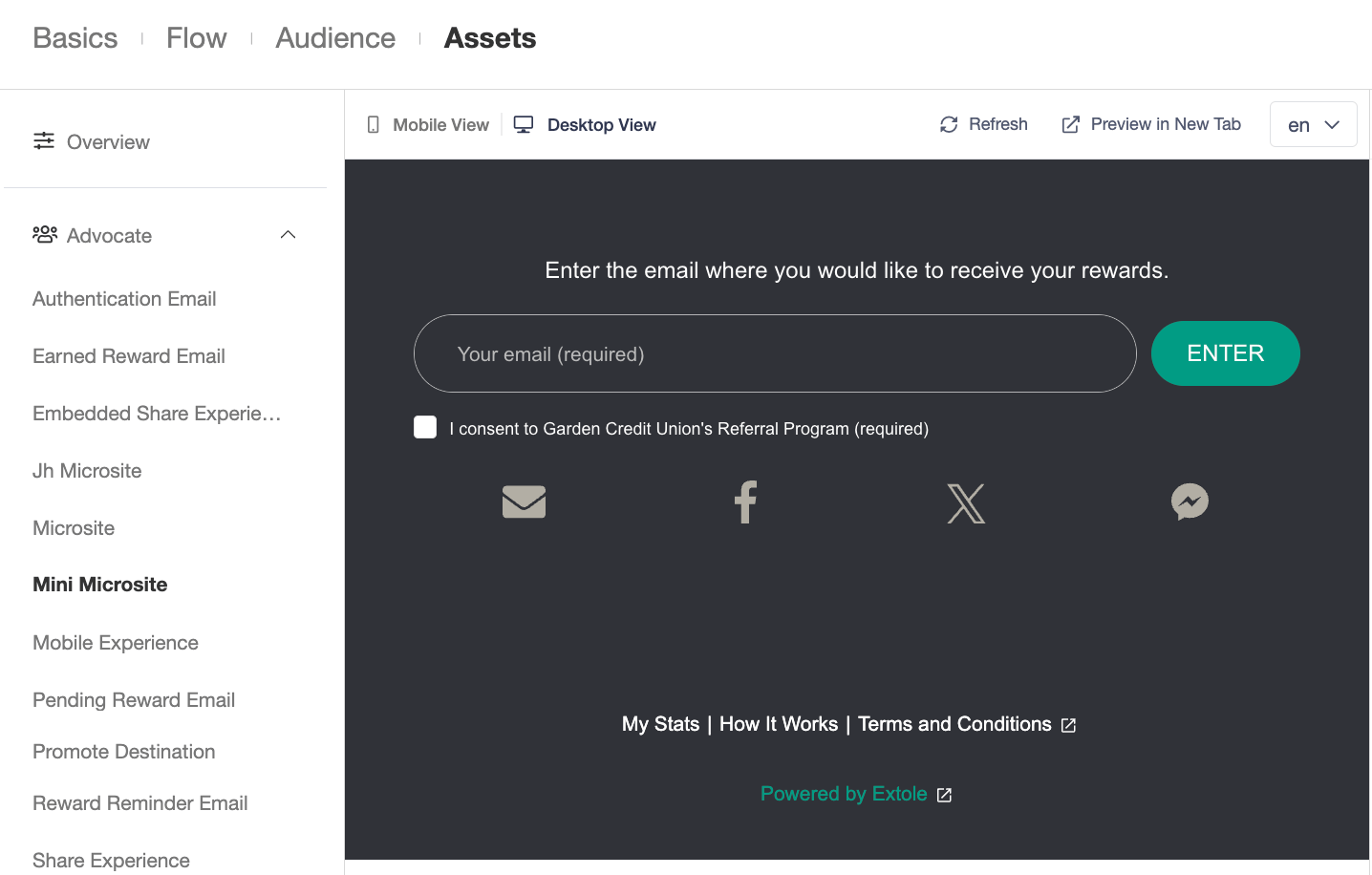Open the en language dropdown
Image resolution: width=1372 pixels, height=875 pixels.
tap(1314, 124)
